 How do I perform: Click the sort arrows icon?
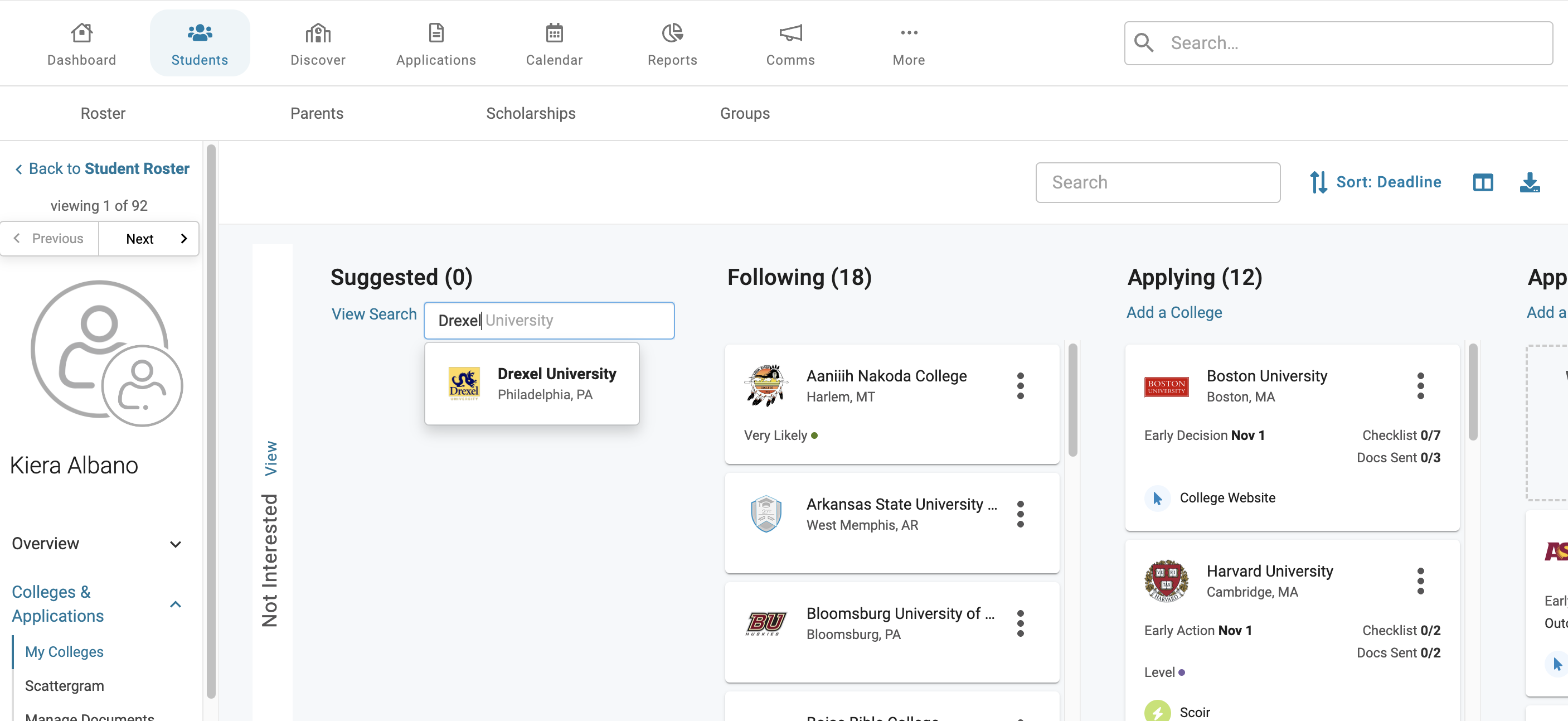(1318, 182)
